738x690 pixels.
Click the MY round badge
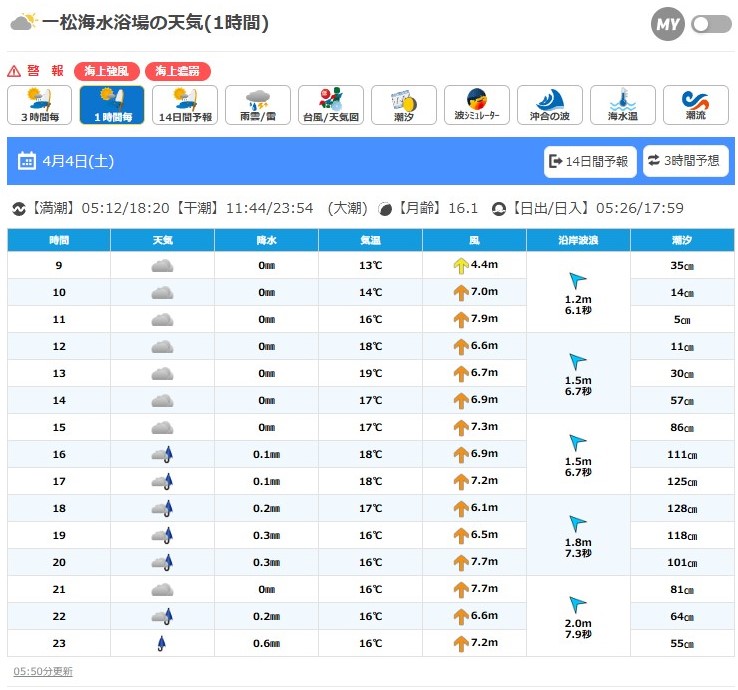pyautogui.click(x=667, y=24)
